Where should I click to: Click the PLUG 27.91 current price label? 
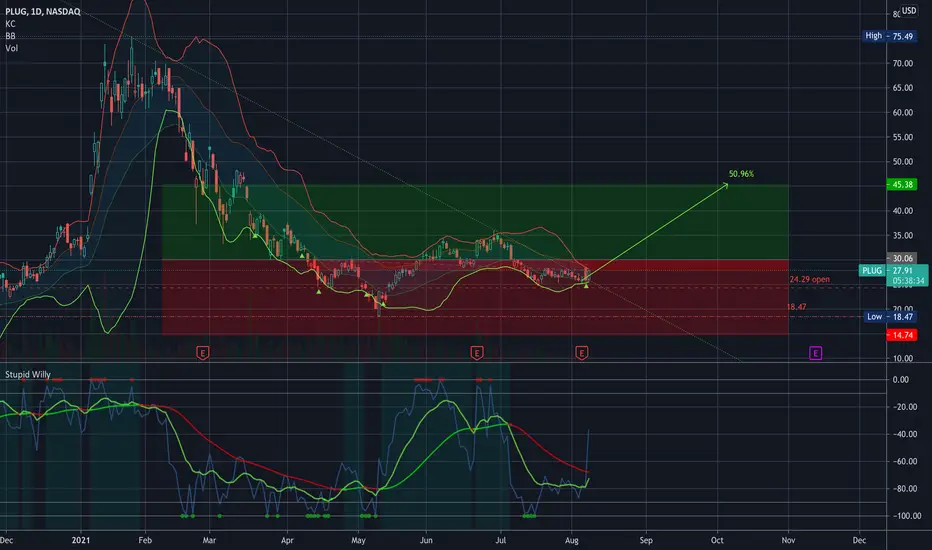click(893, 271)
